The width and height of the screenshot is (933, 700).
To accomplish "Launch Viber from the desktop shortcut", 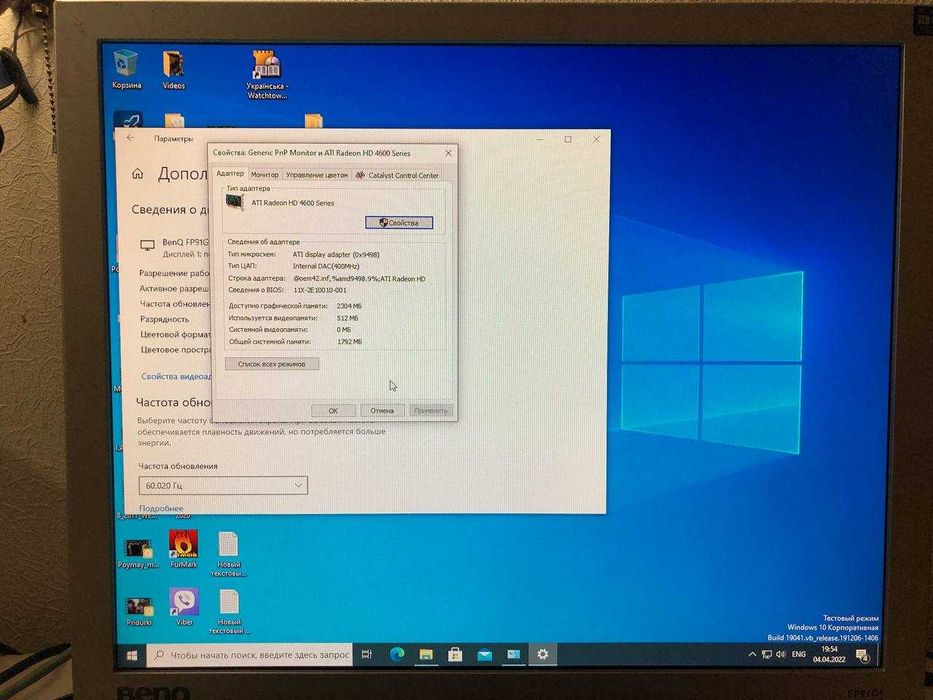I will (184, 607).
